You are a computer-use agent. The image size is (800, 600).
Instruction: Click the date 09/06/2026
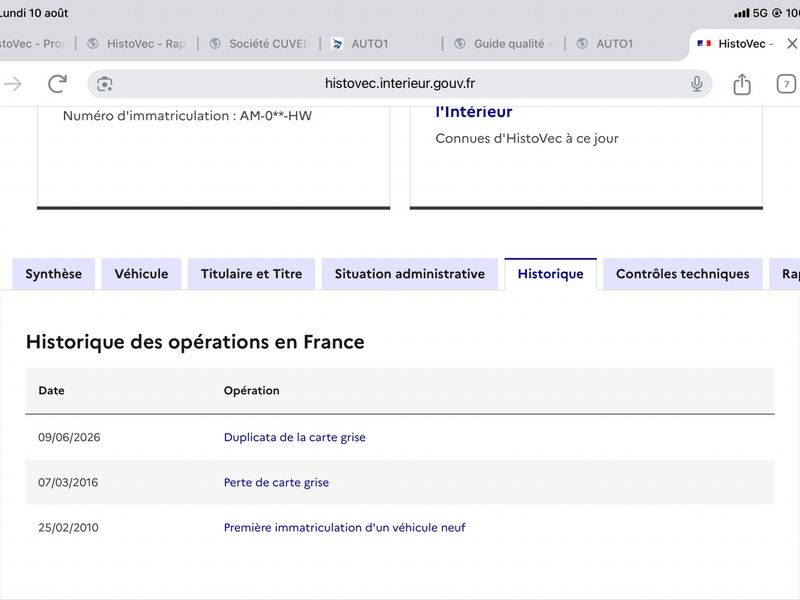click(x=69, y=437)
